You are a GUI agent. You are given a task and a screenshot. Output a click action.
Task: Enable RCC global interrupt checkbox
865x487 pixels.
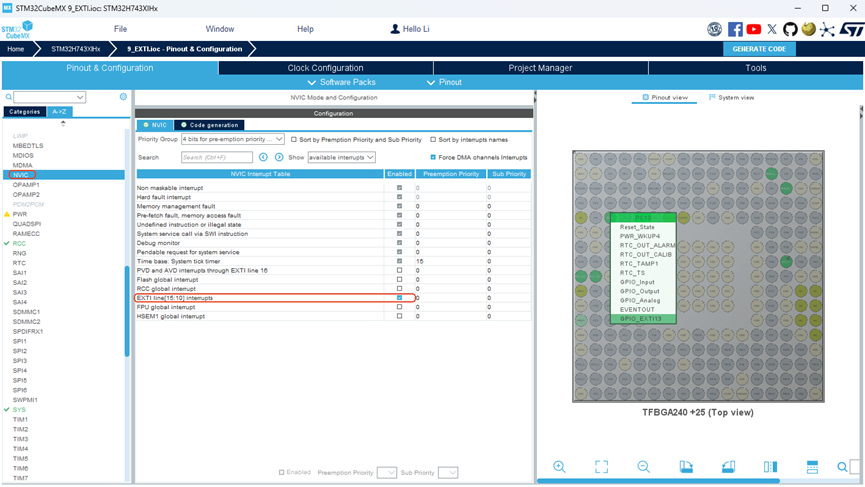399,288
